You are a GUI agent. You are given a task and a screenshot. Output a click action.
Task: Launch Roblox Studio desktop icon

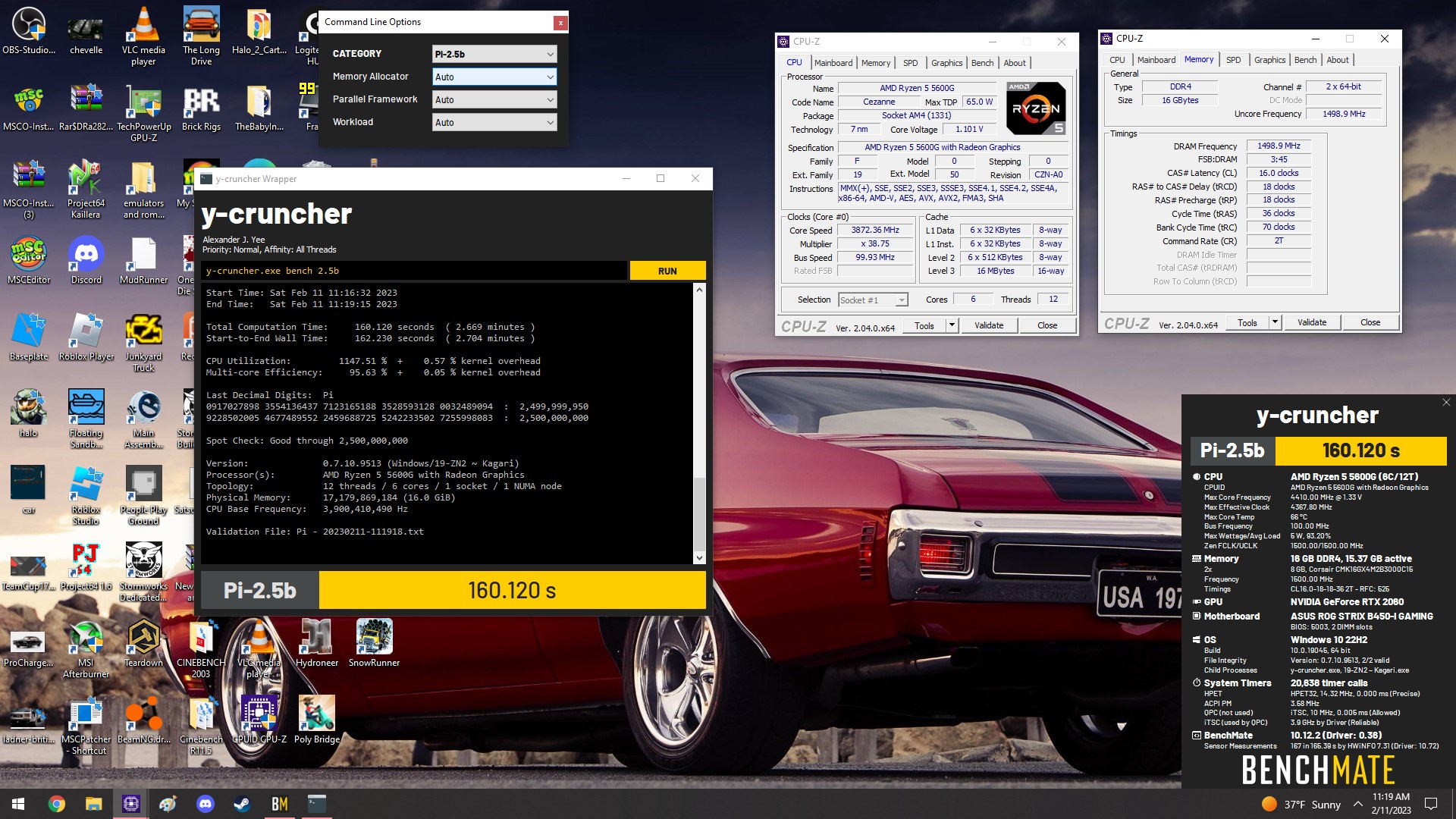point(86,496)
